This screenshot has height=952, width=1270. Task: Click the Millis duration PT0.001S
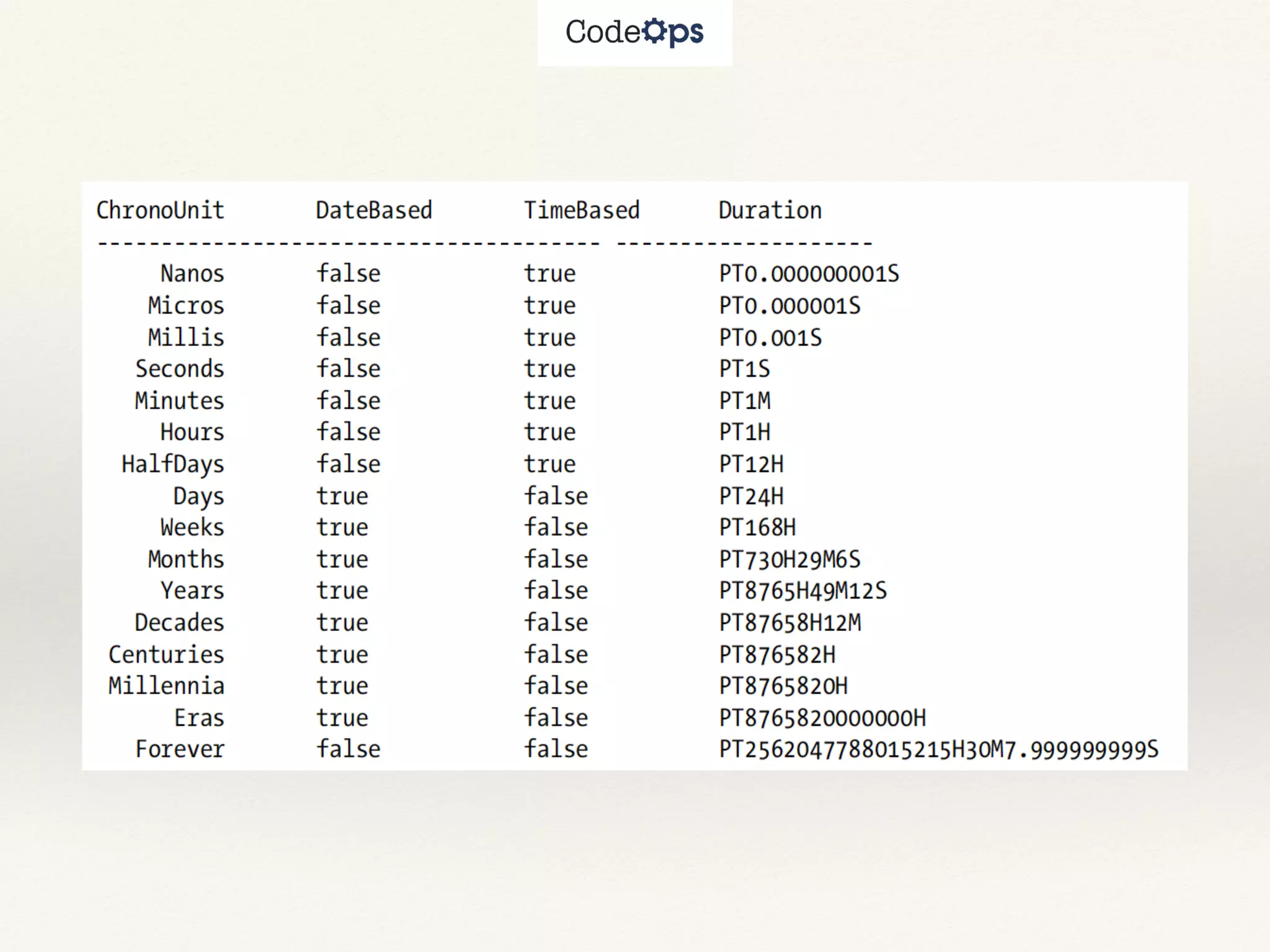click(770, 338)
